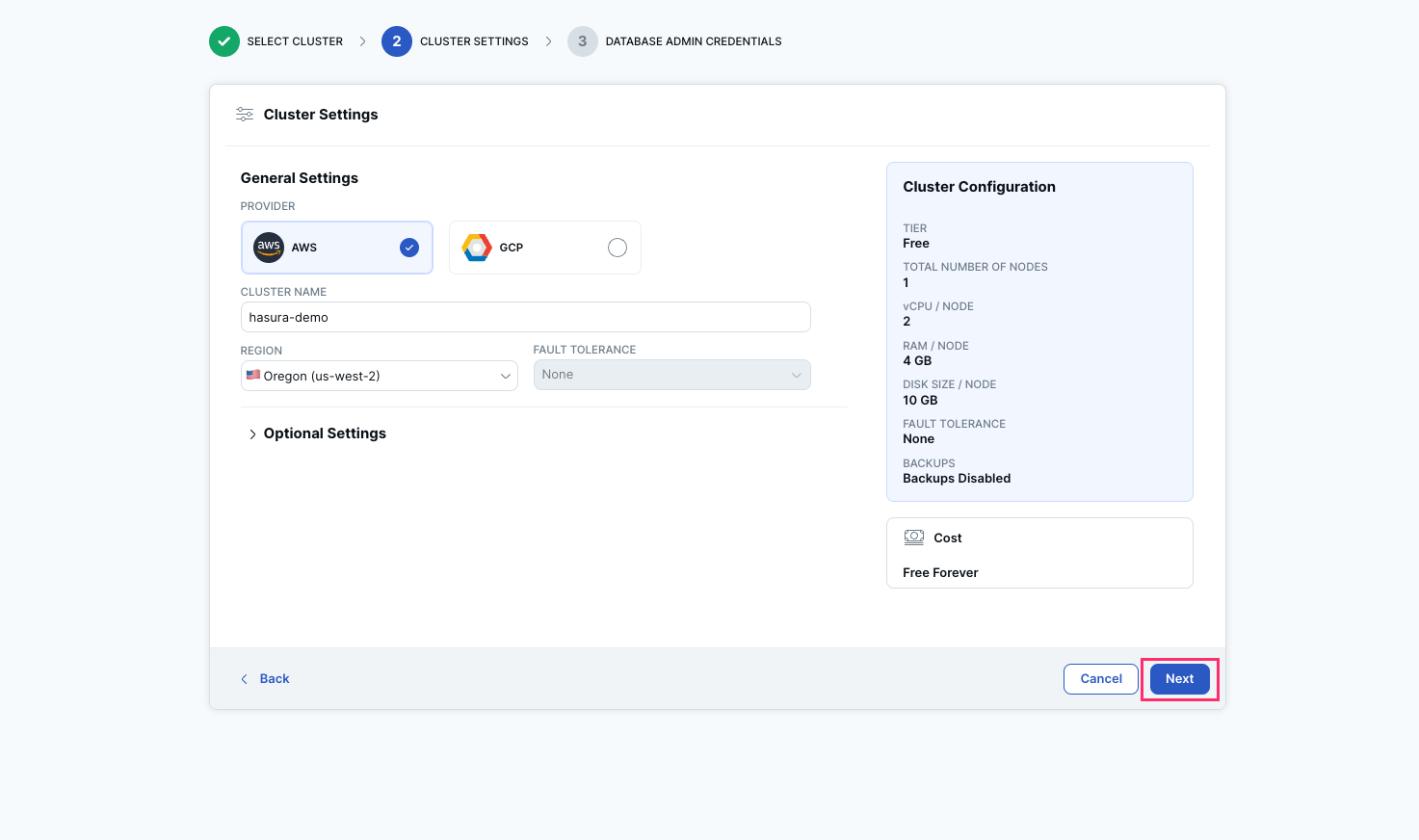Click the step 3 circle badge

pos(582,41)
